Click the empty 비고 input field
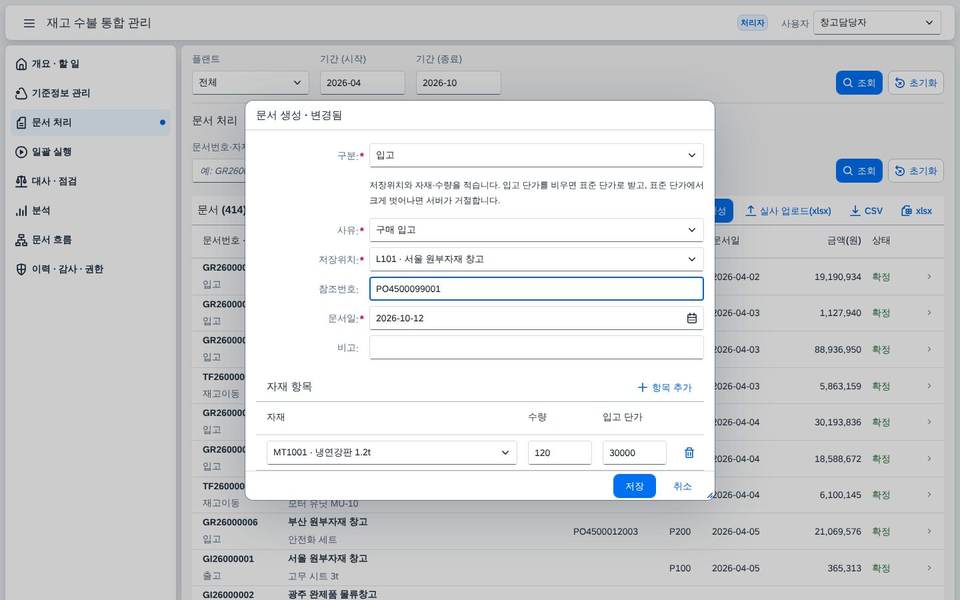 tap(536, 348)
